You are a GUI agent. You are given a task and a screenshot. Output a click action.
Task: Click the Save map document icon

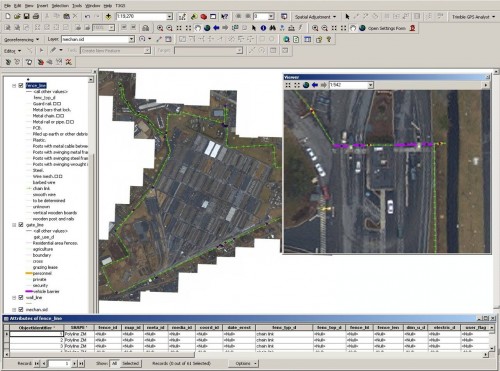pos(27,16)
